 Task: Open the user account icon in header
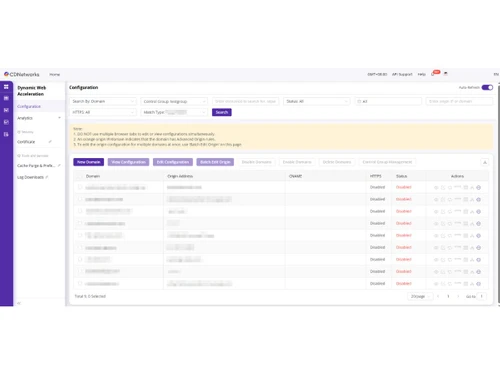446,74
